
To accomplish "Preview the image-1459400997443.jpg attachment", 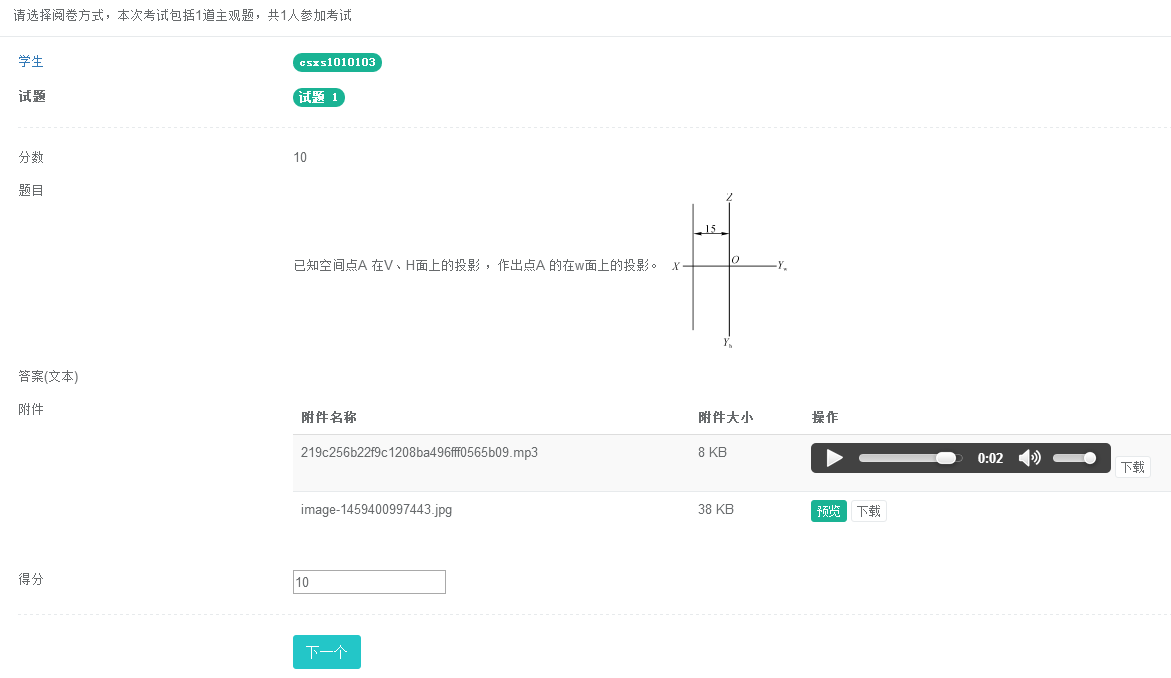I will [828, 511].
